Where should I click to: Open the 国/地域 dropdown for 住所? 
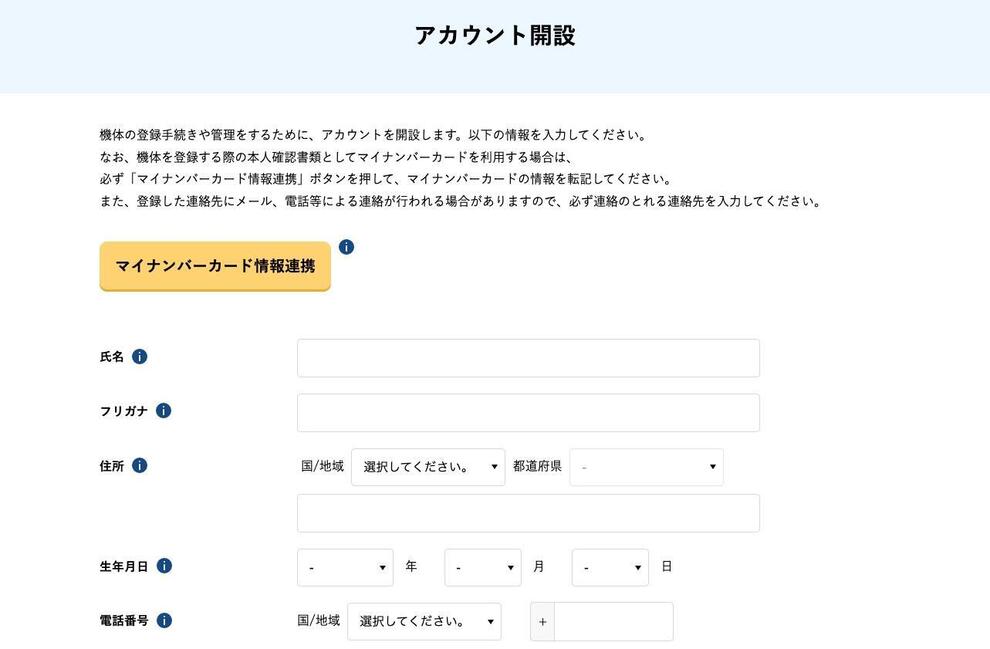[x=428, y=467]
